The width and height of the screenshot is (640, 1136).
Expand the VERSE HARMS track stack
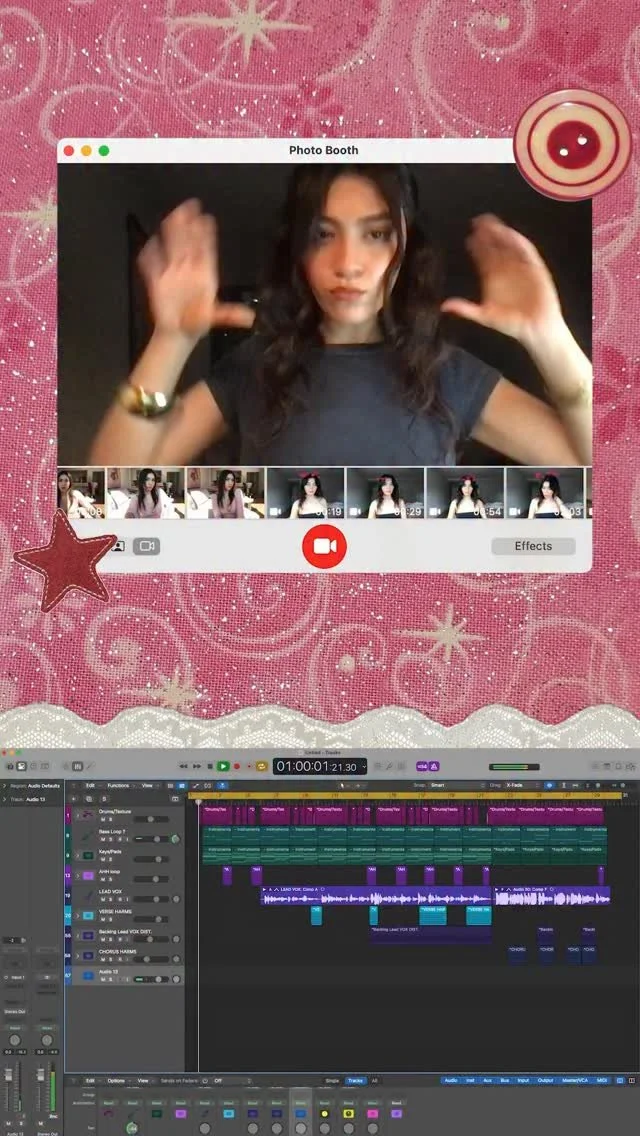tap(78, 916)
